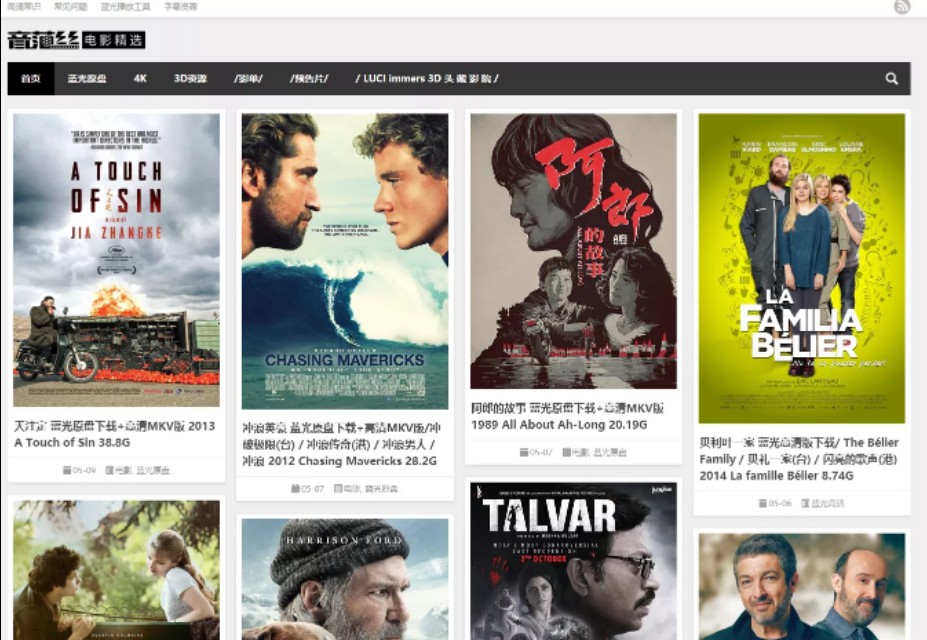This screenshot has height=640, width=927.
Task: Click the RSS feed icon at top right
Action: coord(902,7)
